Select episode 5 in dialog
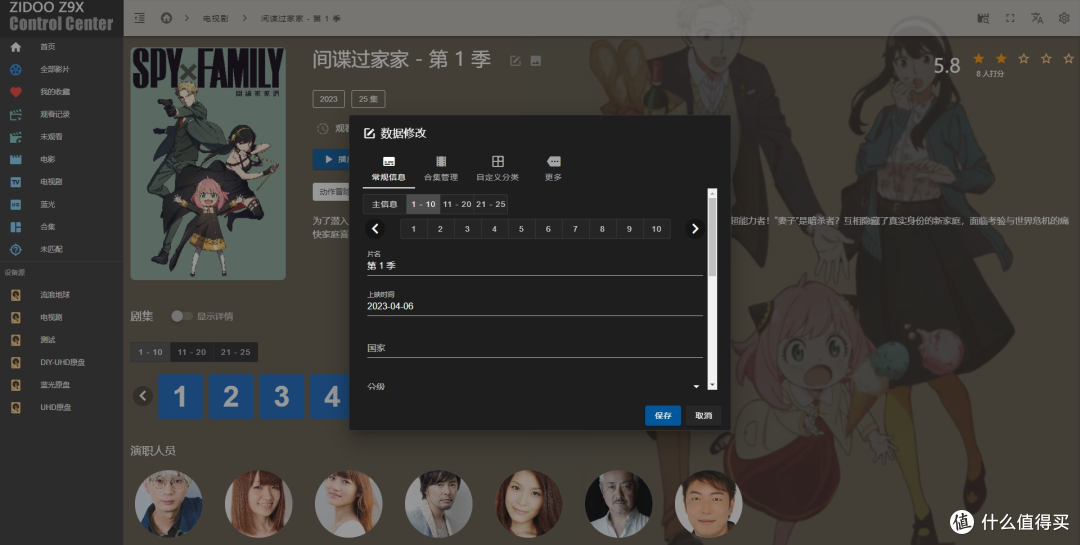The image size is (1080, 545). coord(521,229)
